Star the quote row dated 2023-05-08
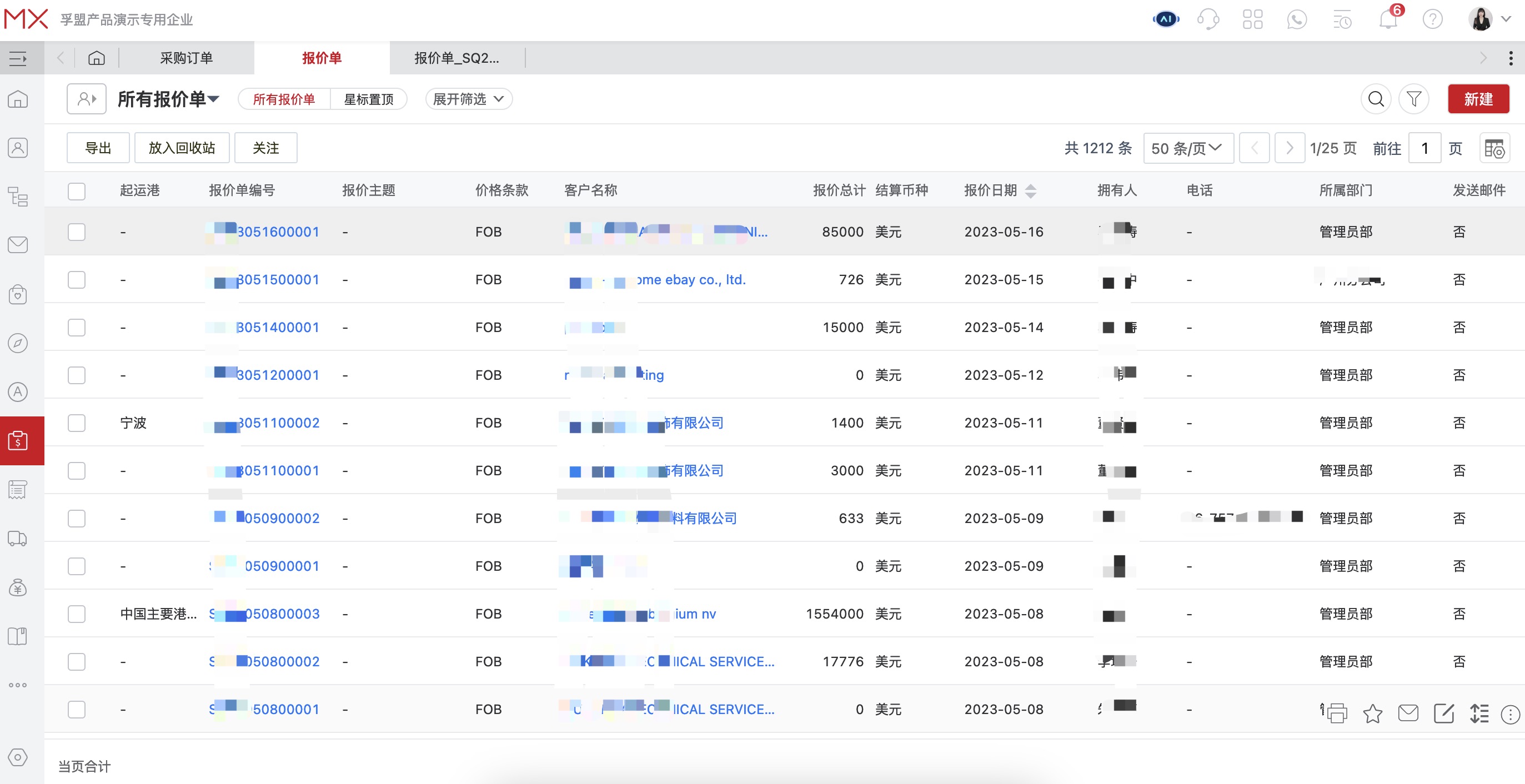Image resolution: width=1525 pixels, height=784 pixels. click(1373, 714)
